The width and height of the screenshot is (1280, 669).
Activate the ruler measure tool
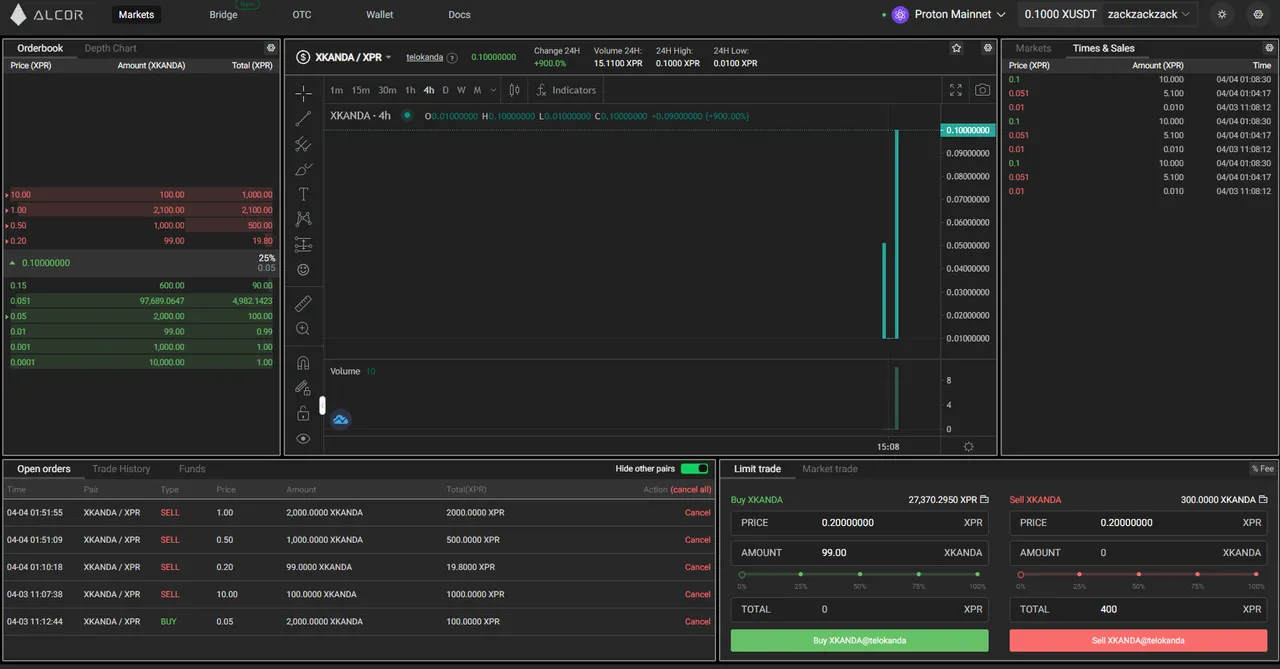pos(304,303)
